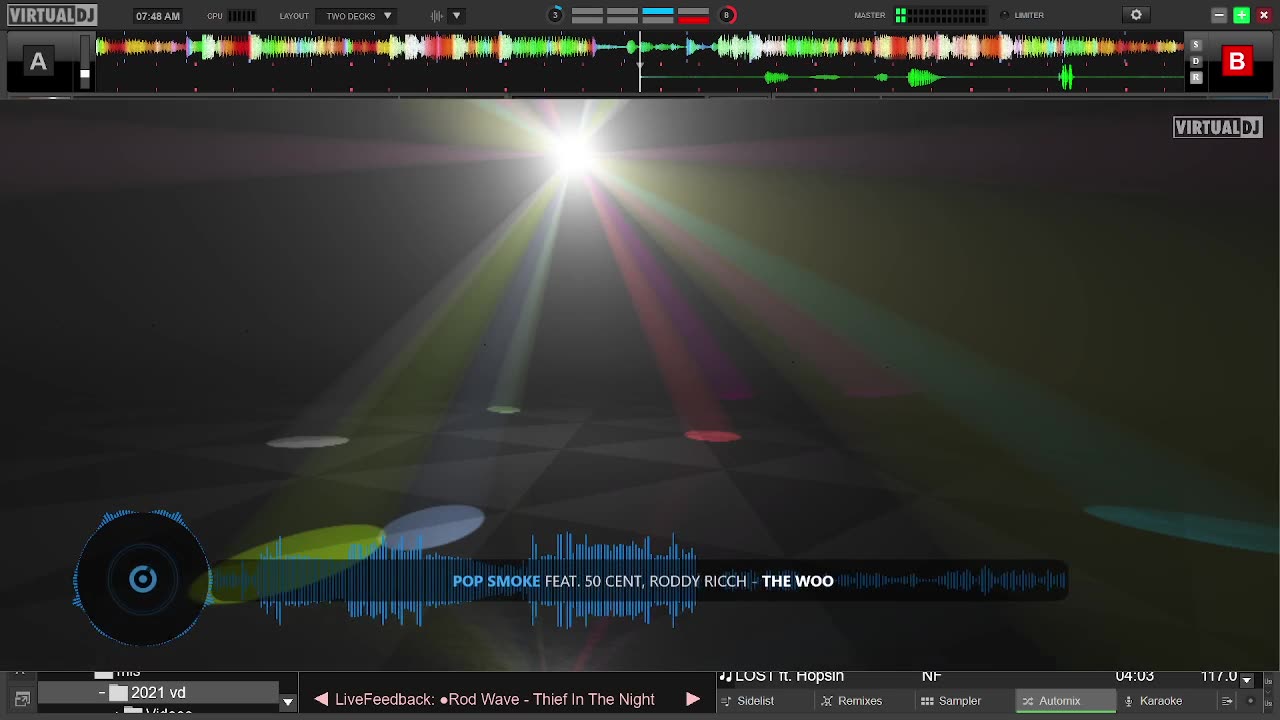The height and width of the screenshot is (720, 1280).
Task: Open the waveform options dropdown arrow
Action: [457, 16]
